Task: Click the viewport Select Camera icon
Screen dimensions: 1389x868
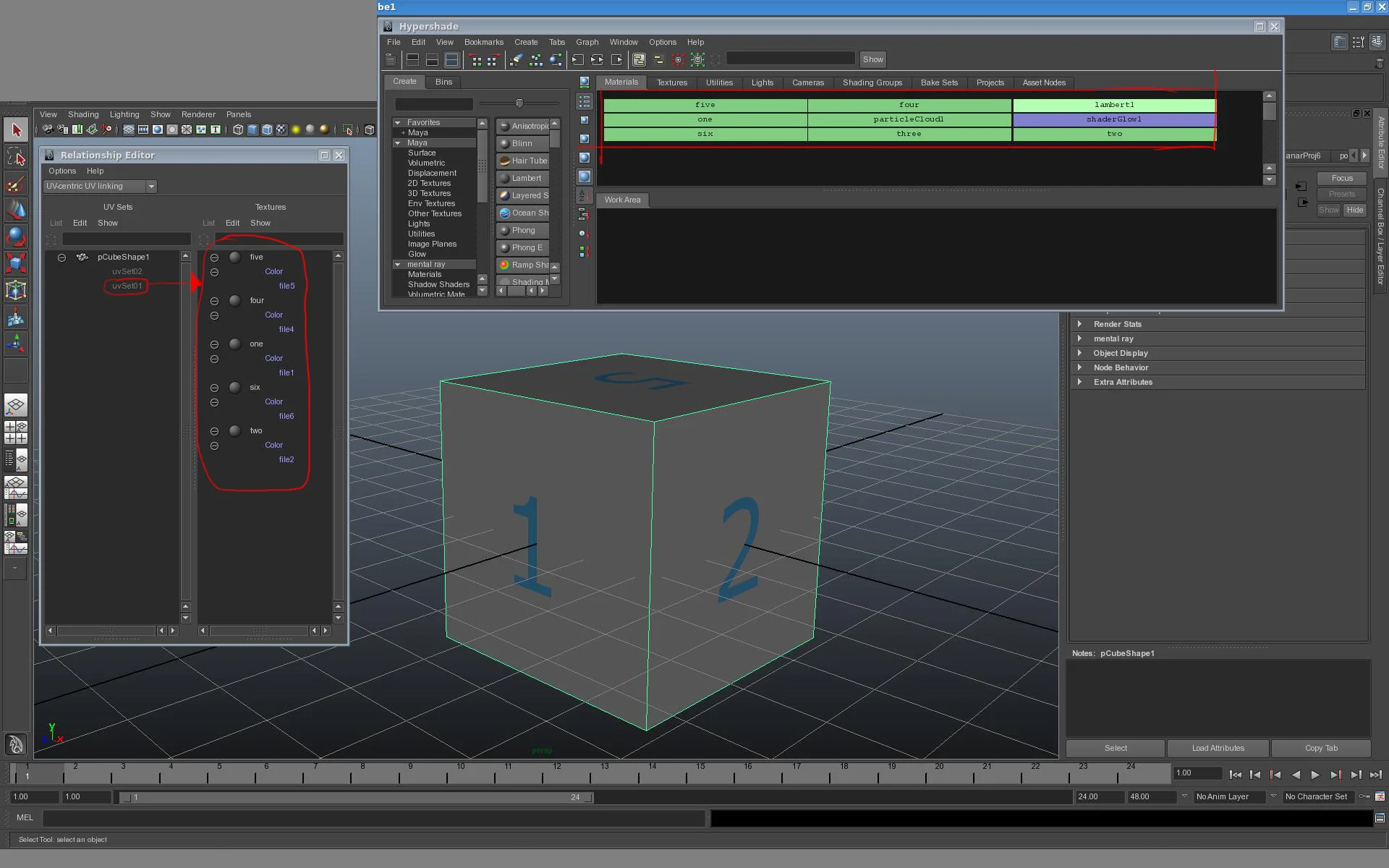Action: pyautogui.click(x=48, y=129)
